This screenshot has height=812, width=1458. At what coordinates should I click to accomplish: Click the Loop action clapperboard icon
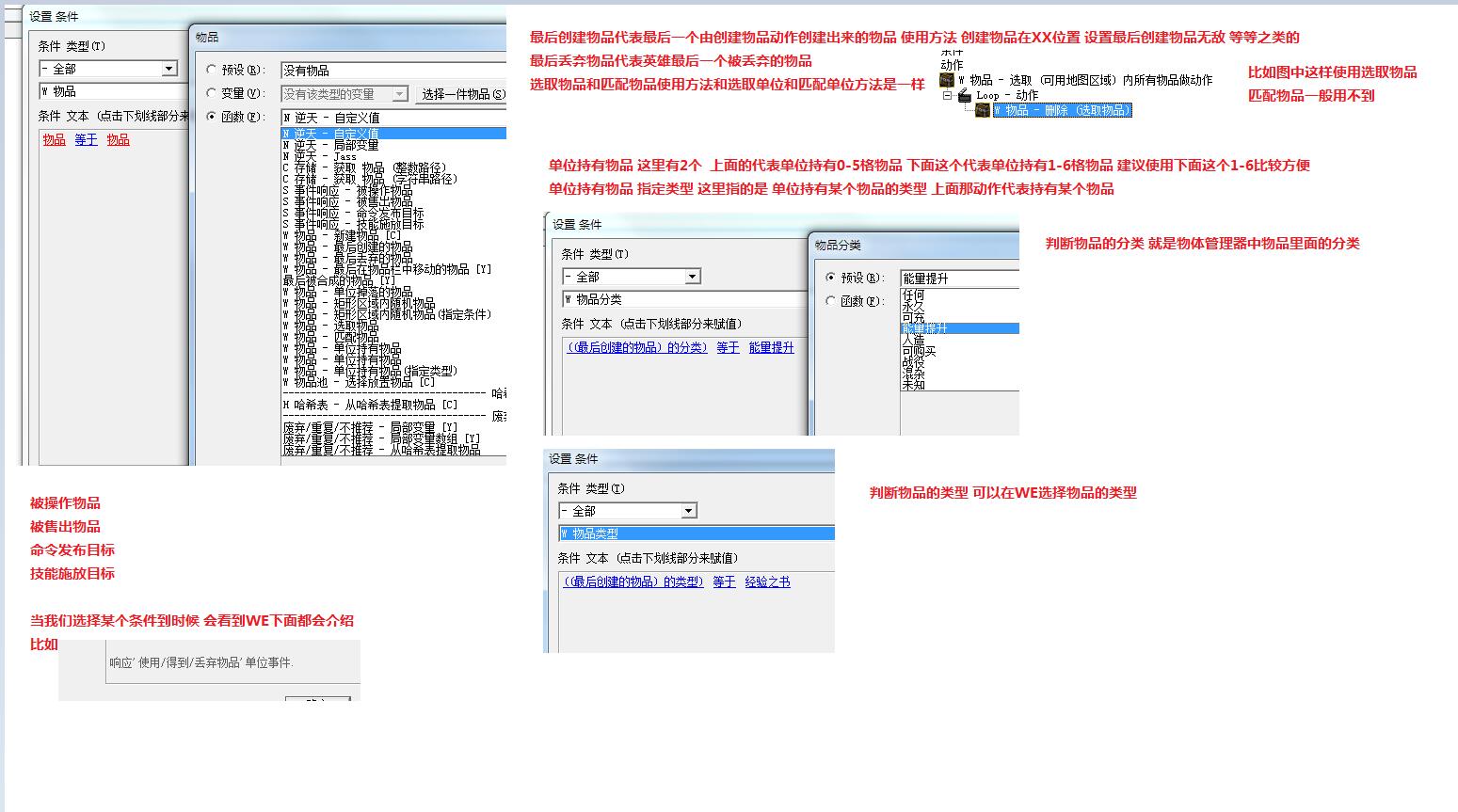tap(964, 95)
